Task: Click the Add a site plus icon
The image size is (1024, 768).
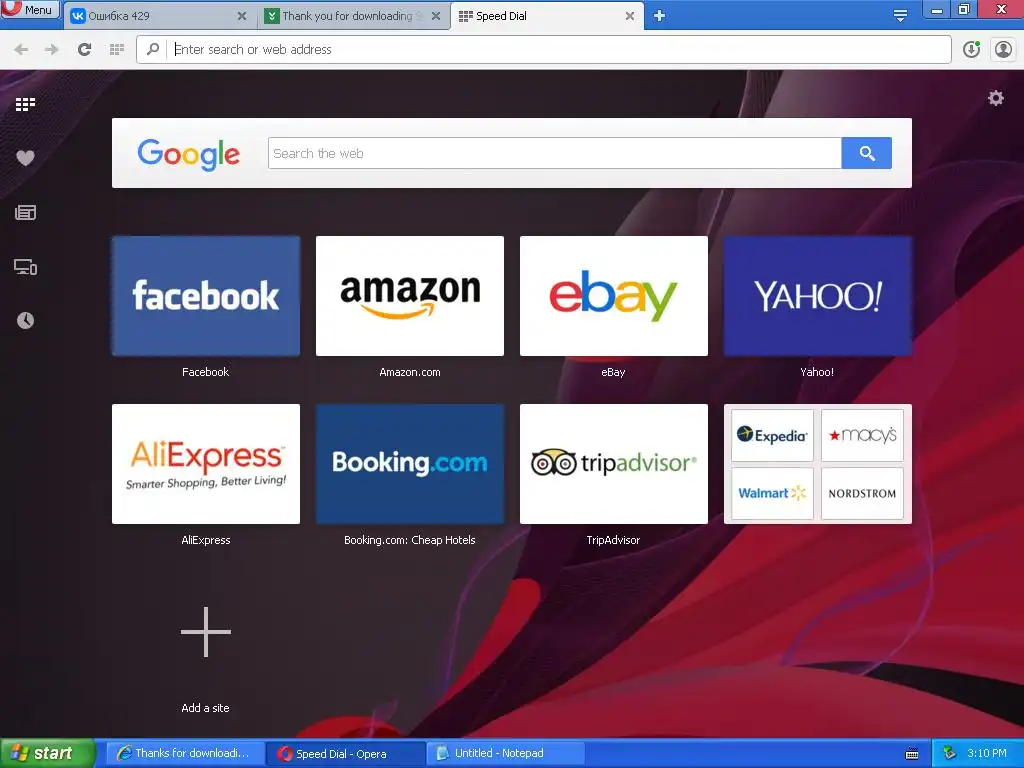Action: coord(206,632)
